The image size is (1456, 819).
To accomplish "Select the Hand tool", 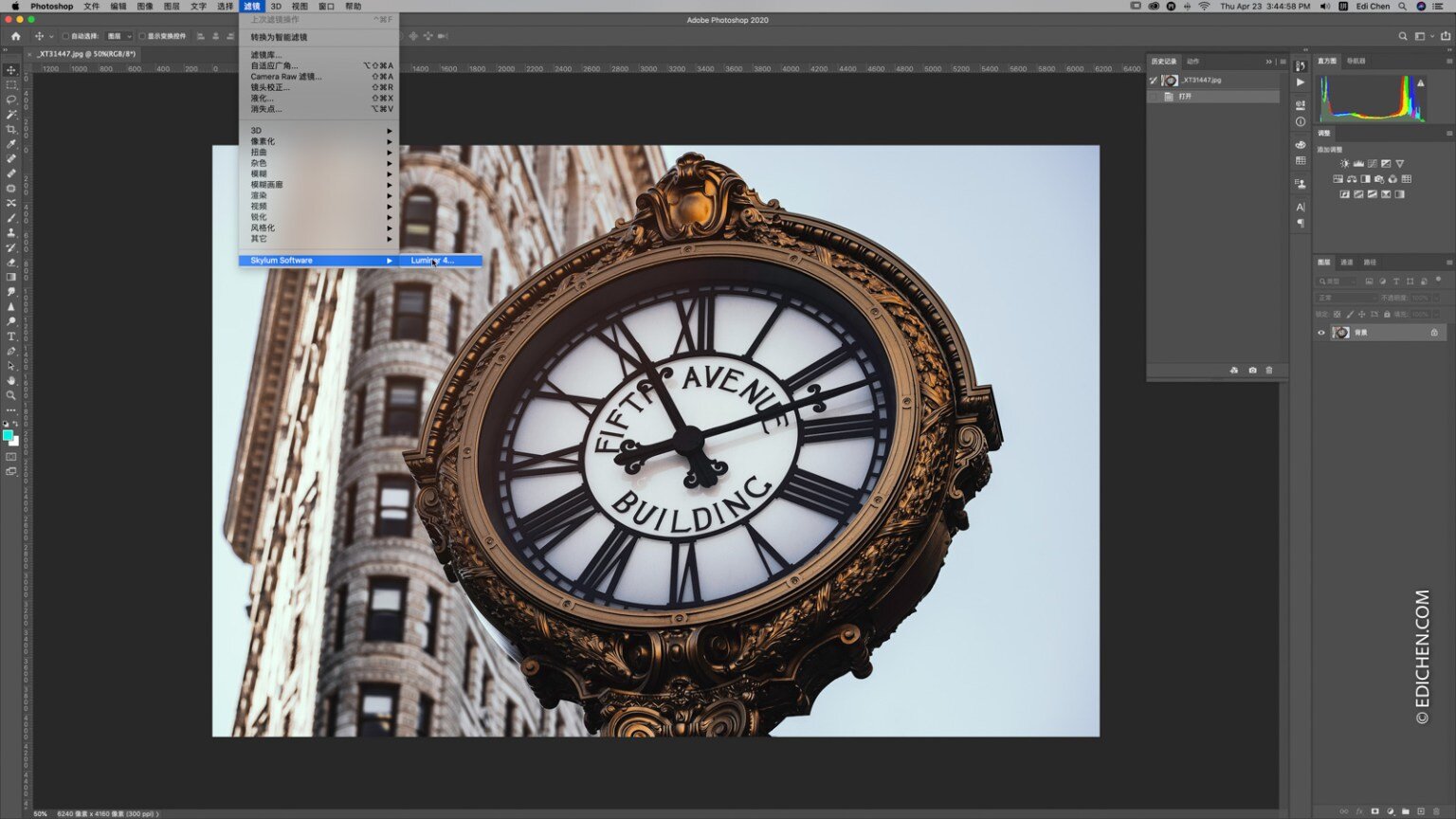I will [11, 380].
